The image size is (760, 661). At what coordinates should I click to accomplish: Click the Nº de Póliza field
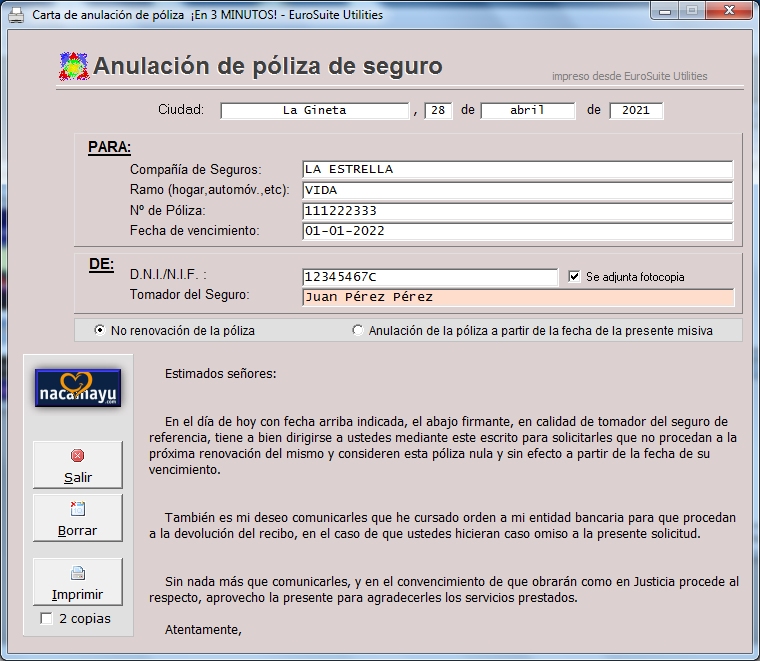coord(517,211)
